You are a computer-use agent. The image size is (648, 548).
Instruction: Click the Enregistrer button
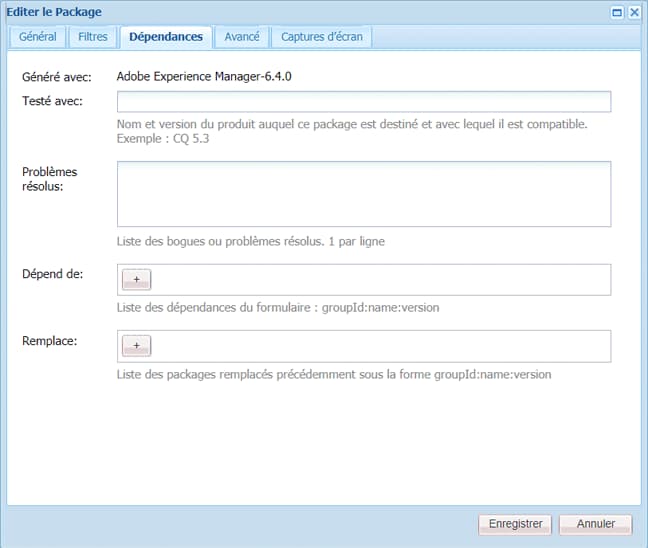515,524
